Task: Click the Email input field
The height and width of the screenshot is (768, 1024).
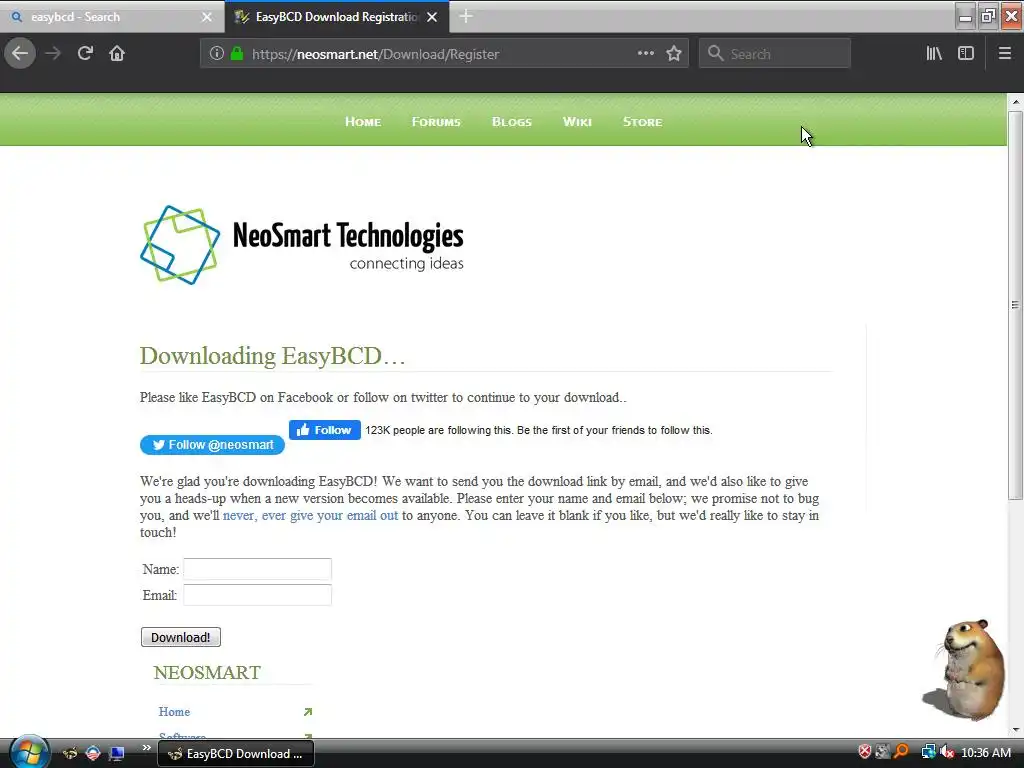Action: (257, 595)
